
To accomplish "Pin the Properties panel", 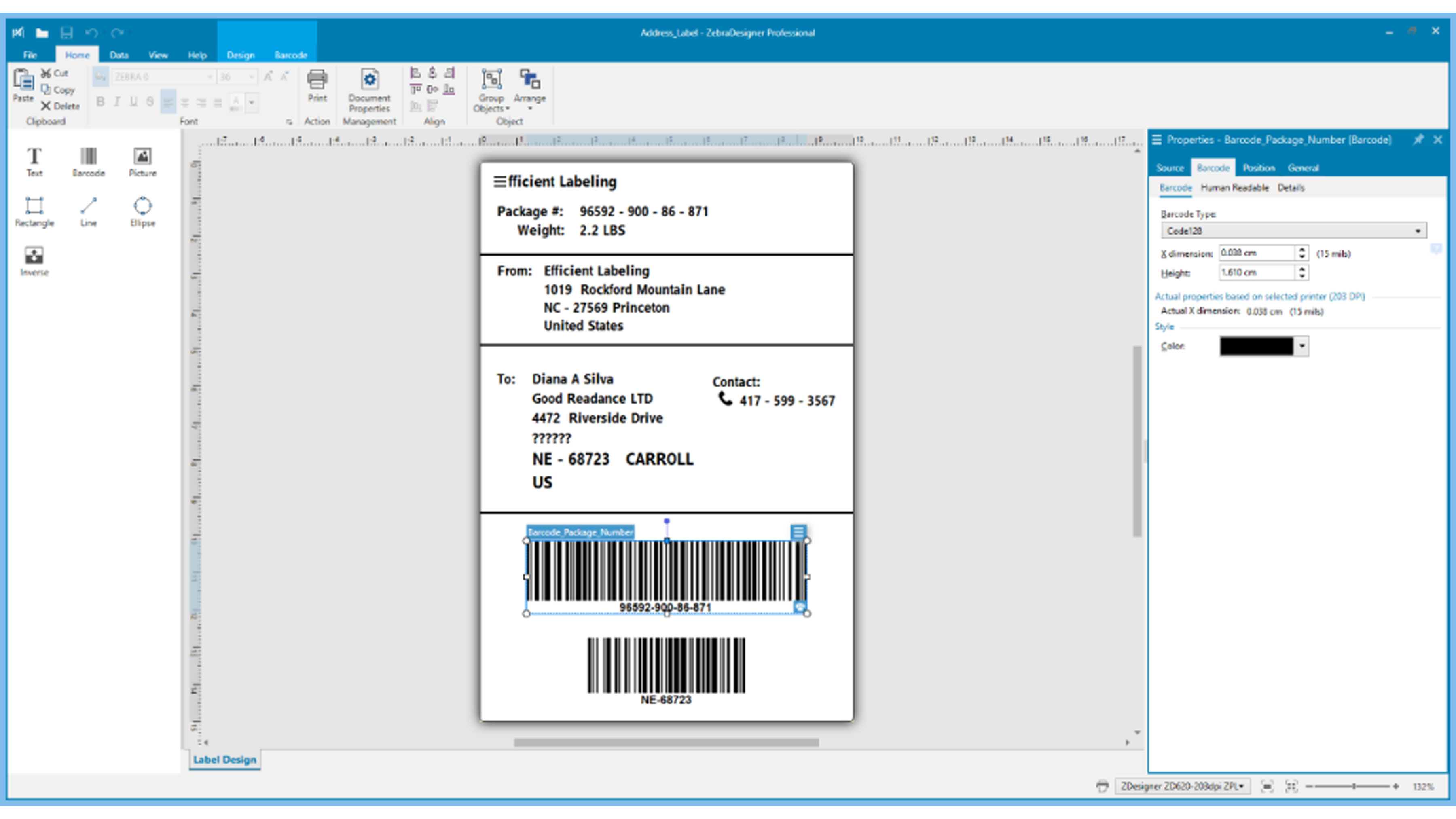I will (1418, 140).
